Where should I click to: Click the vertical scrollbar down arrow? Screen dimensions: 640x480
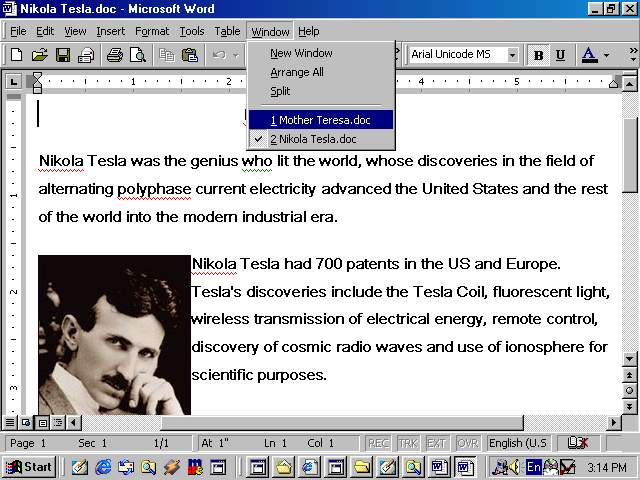click(629, 359)
